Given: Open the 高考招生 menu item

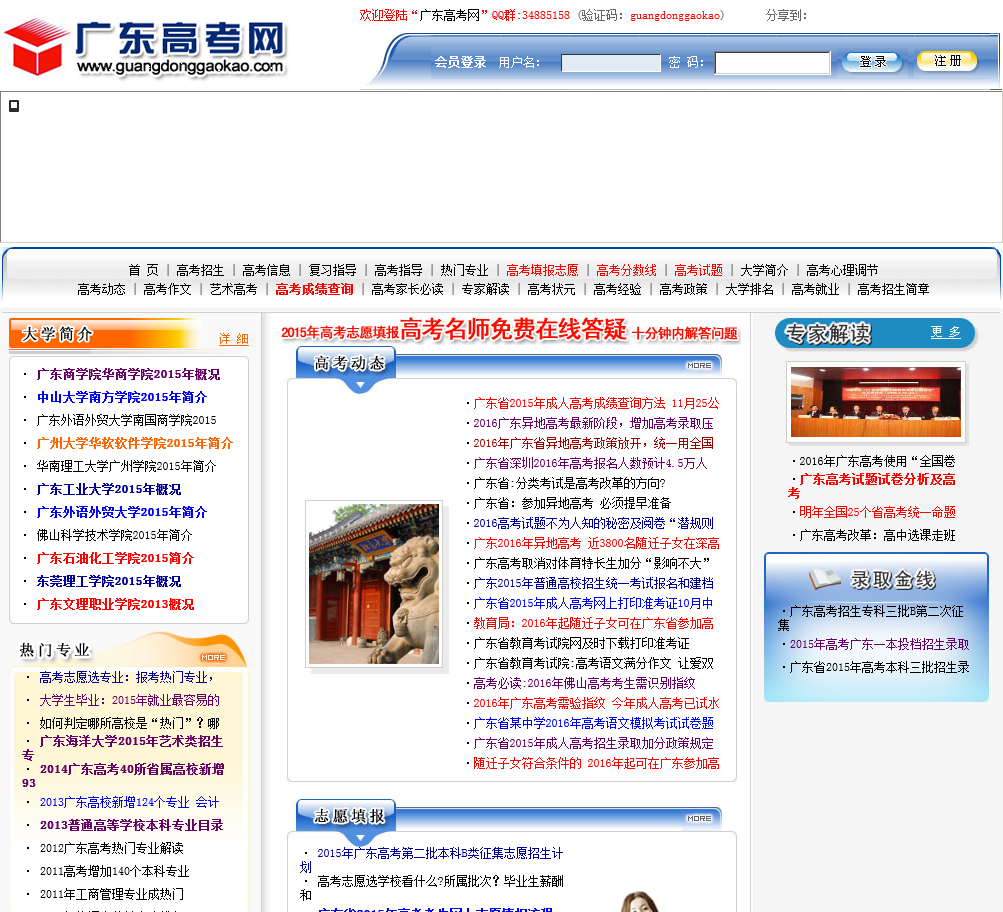Looking at the screenshot, I should [x=200, y=270].
